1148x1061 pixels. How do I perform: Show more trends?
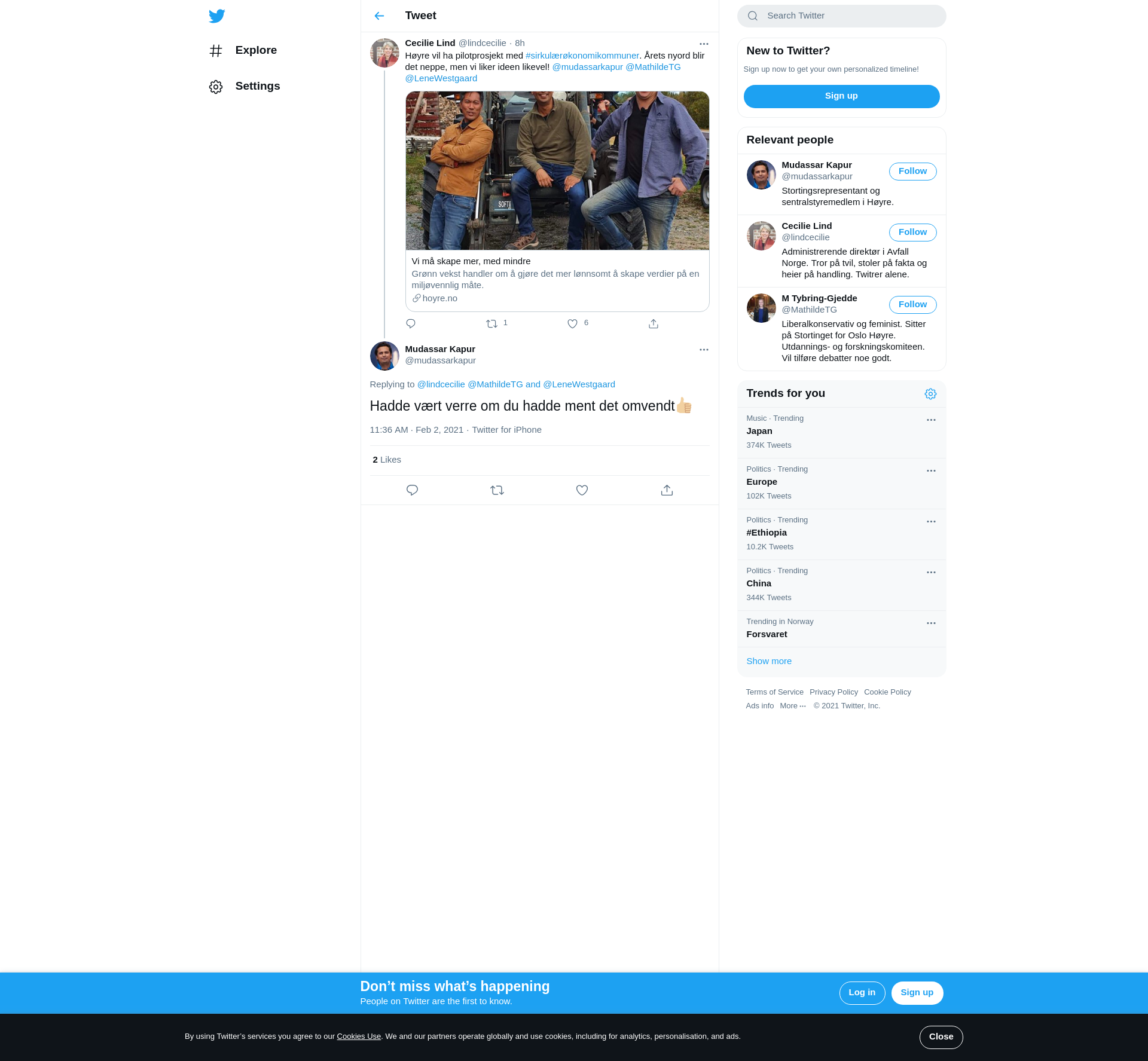coord(769,661)
